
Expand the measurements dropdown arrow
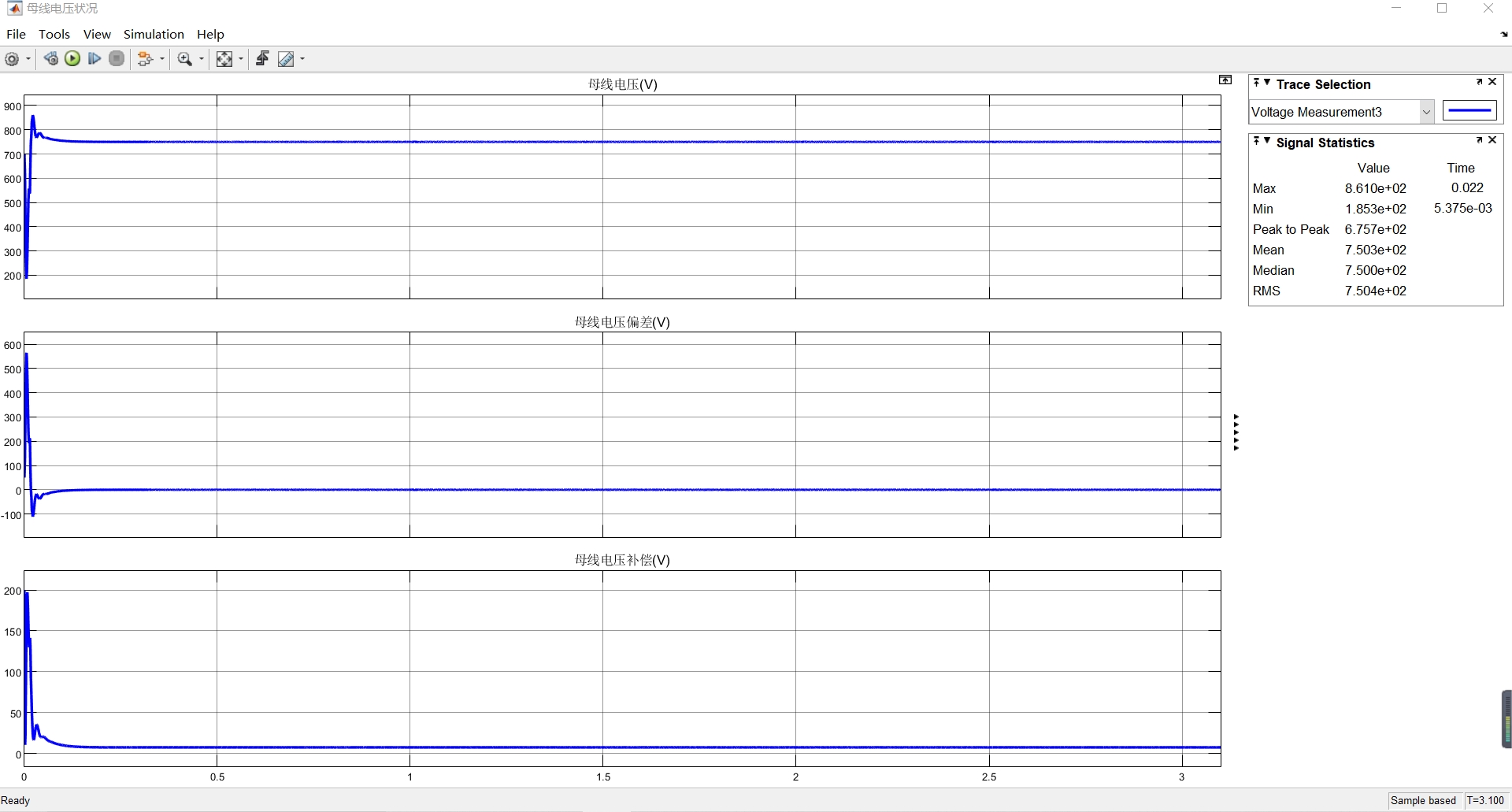(x=302, y=59)
